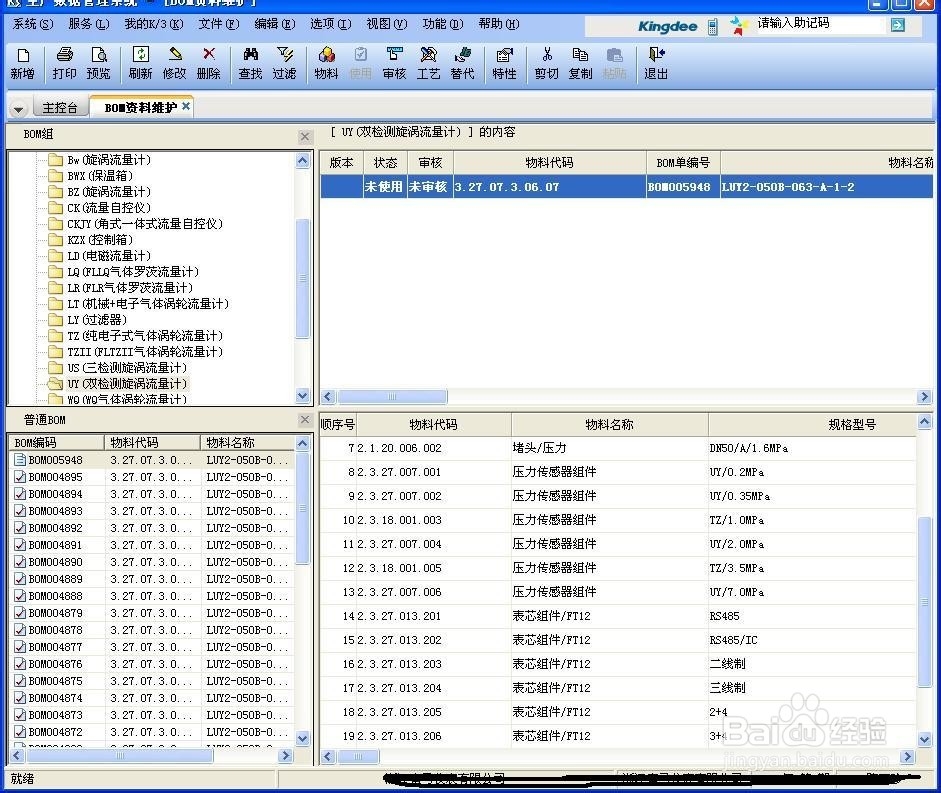Open the 物料 (Material) toolbar icon
The width and height of the screenshot is (941, 793).
pyautogui.click(x=326, y=64)
